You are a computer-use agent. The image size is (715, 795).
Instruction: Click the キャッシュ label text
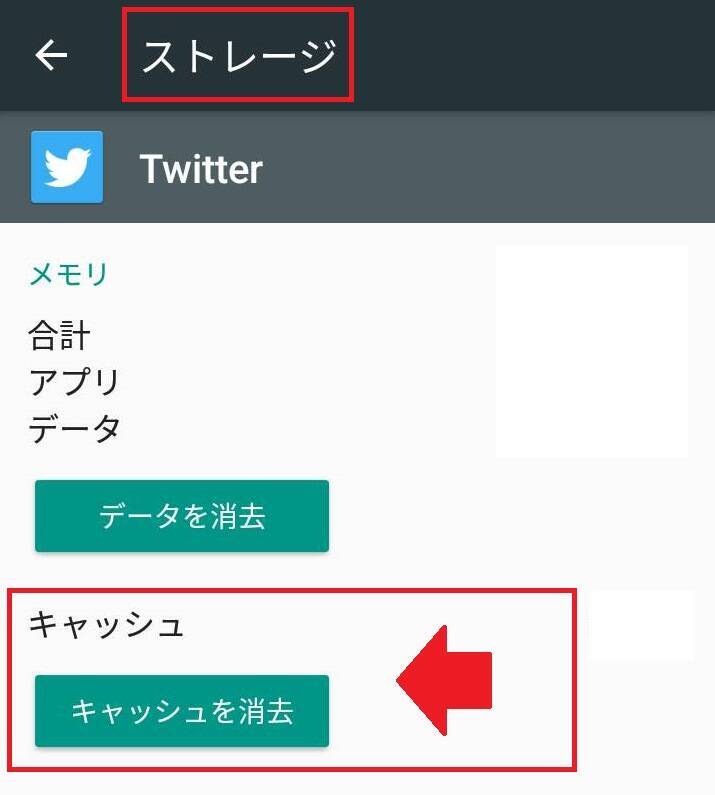(x=106, y=625)
